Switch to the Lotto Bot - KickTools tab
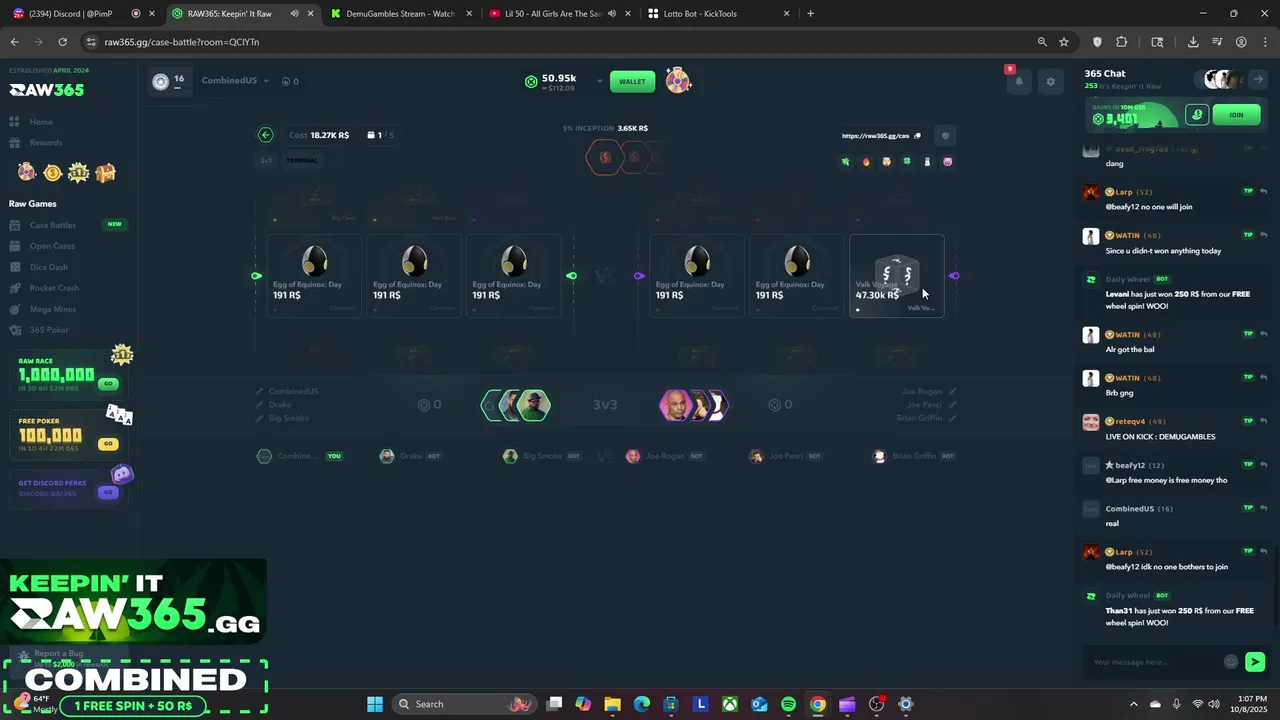1280x720 pixels. coord(716,14)
